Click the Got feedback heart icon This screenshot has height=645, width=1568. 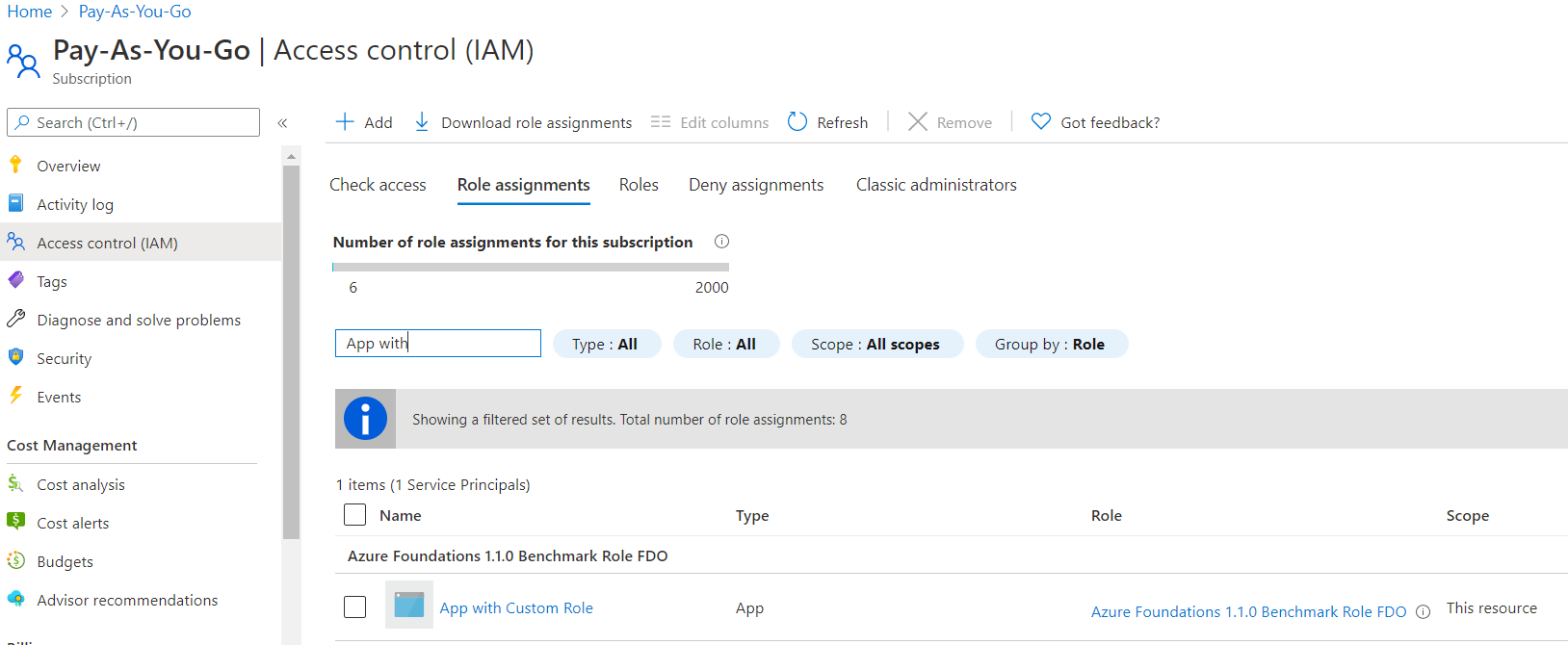pos(1040,122)
